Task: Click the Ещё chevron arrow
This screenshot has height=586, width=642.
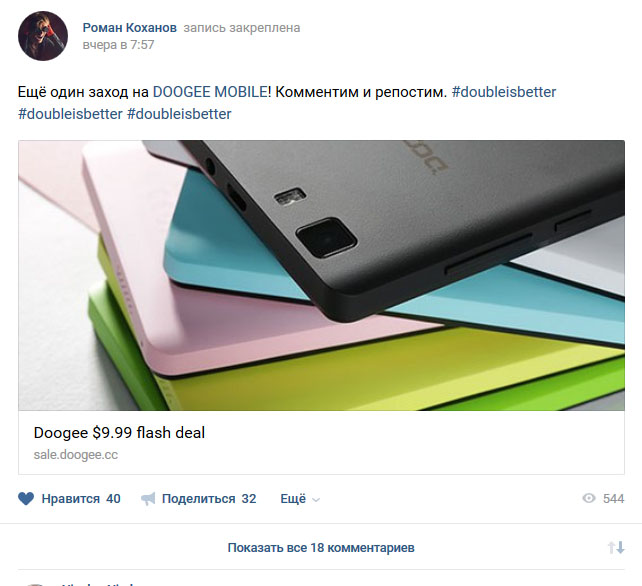Action: coord(316,500)
